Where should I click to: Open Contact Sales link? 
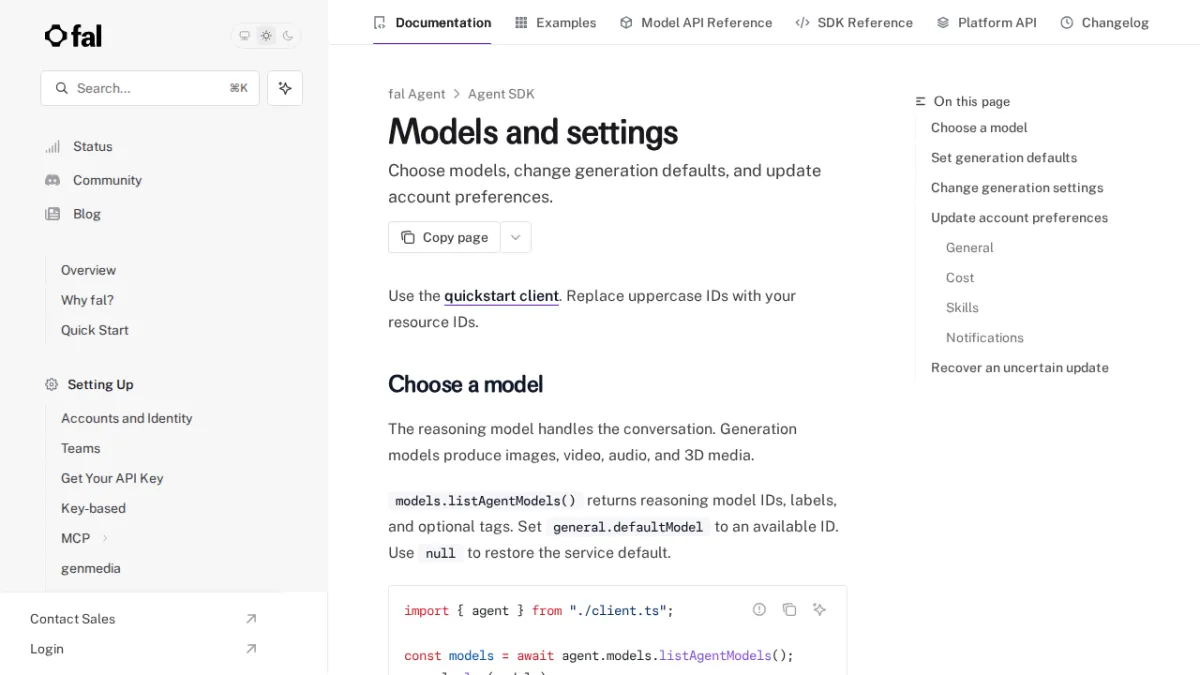[x=73, y=619]
